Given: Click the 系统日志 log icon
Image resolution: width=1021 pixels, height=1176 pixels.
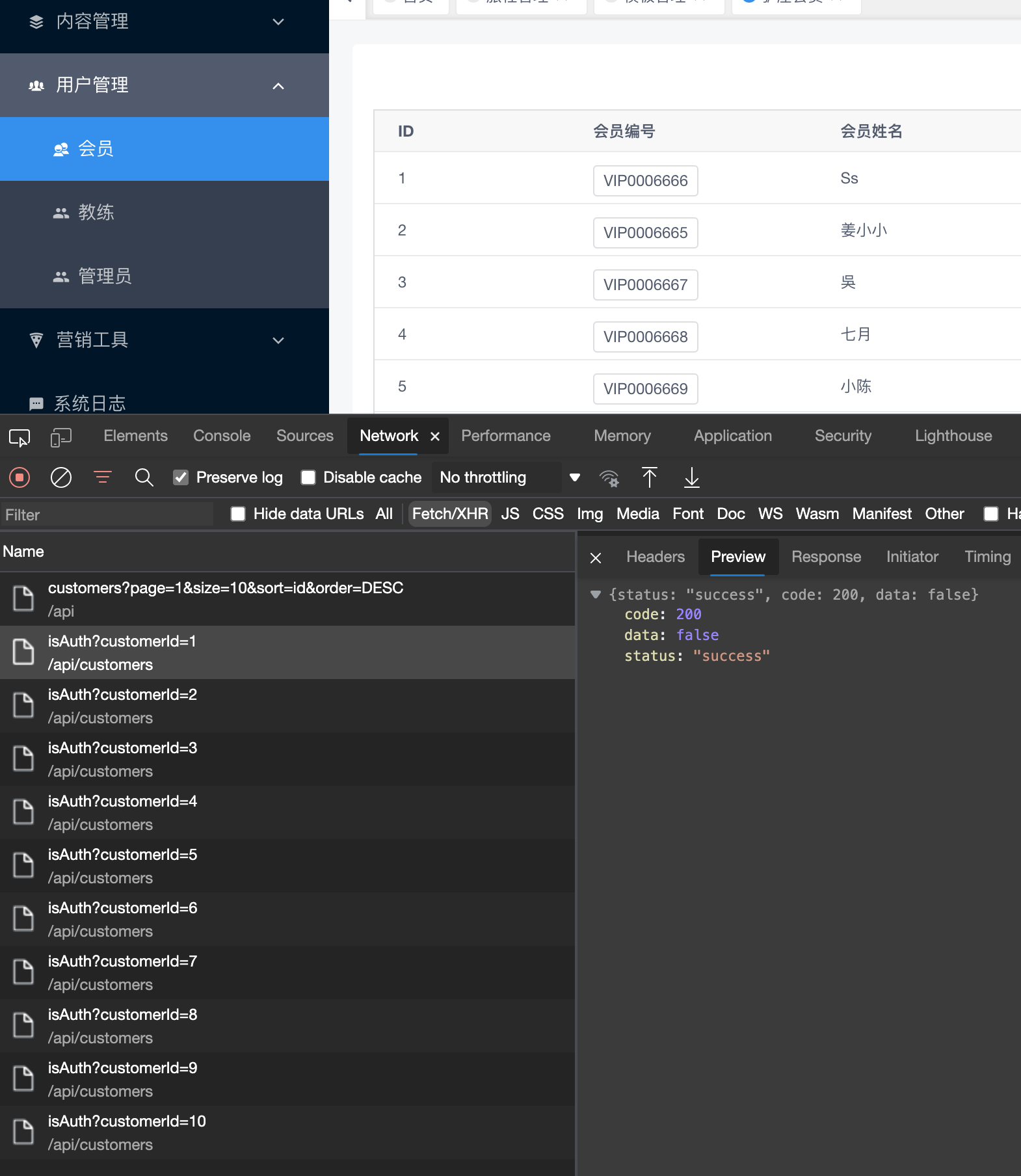Looking at the screenshot, I should [36, 404].
